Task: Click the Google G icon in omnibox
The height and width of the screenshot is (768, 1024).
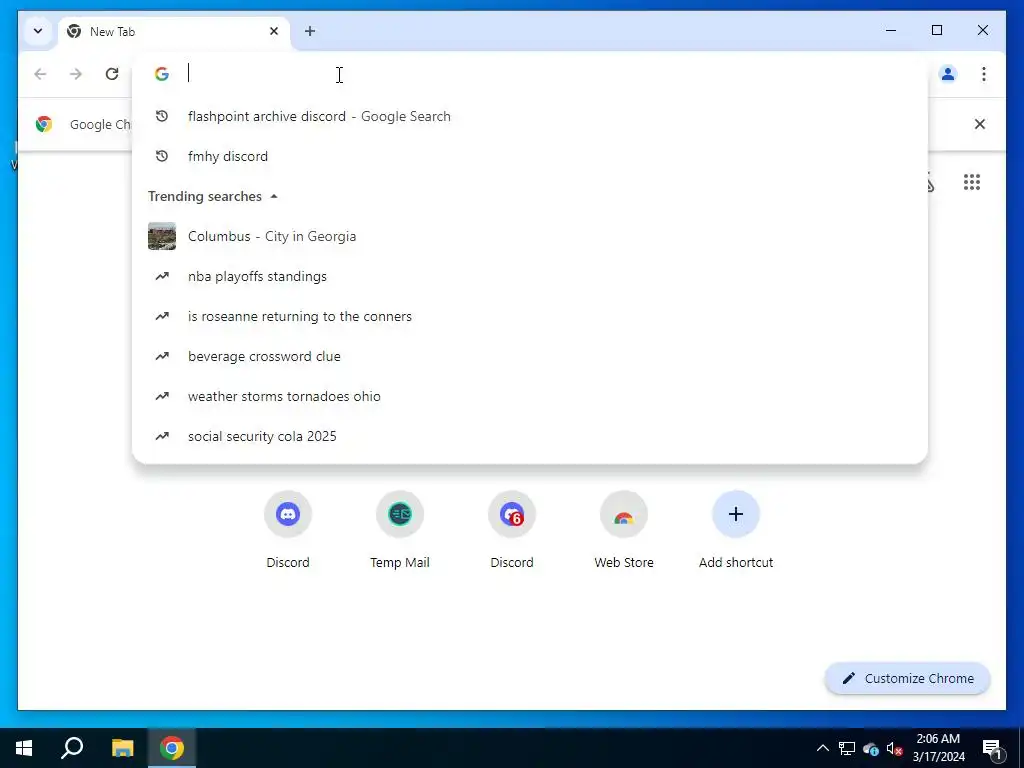Action: point(161,74)
